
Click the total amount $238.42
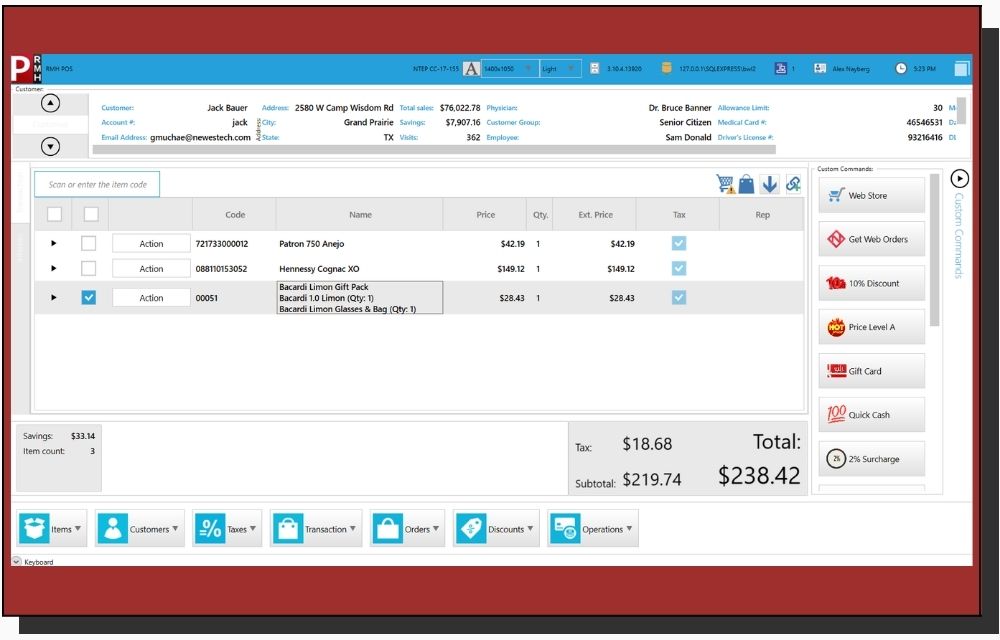point(759,476)
